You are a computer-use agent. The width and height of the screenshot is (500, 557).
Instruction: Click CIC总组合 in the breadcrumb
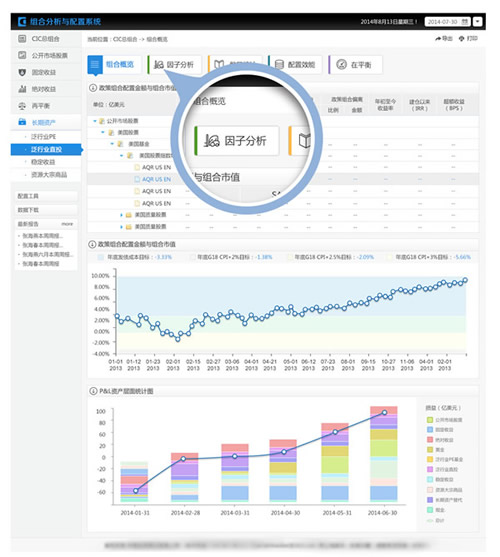[125, 39]
